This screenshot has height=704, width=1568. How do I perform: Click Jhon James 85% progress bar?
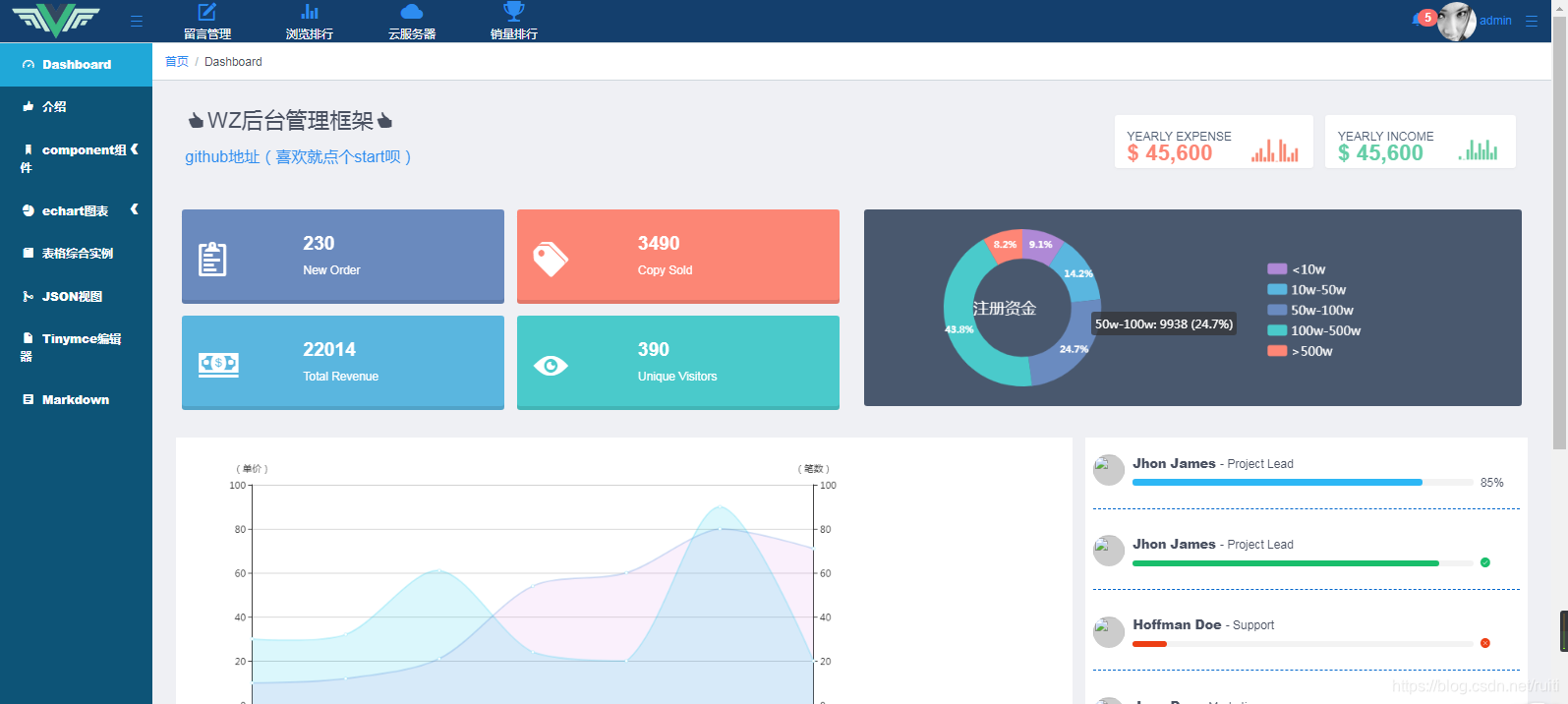click(x=1303, y=483)
